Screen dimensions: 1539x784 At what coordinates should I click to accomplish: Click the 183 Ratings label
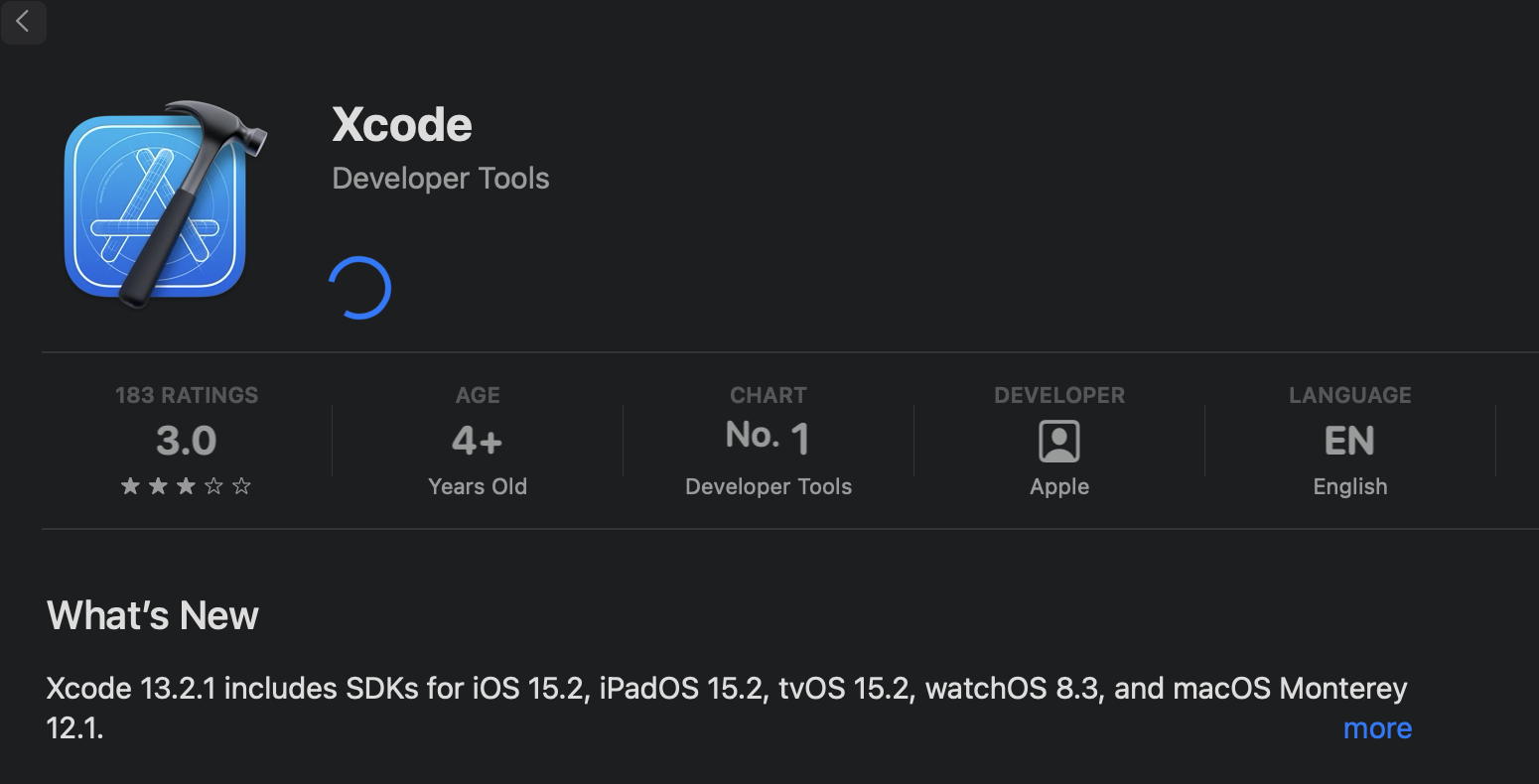[x=187, y=395]
